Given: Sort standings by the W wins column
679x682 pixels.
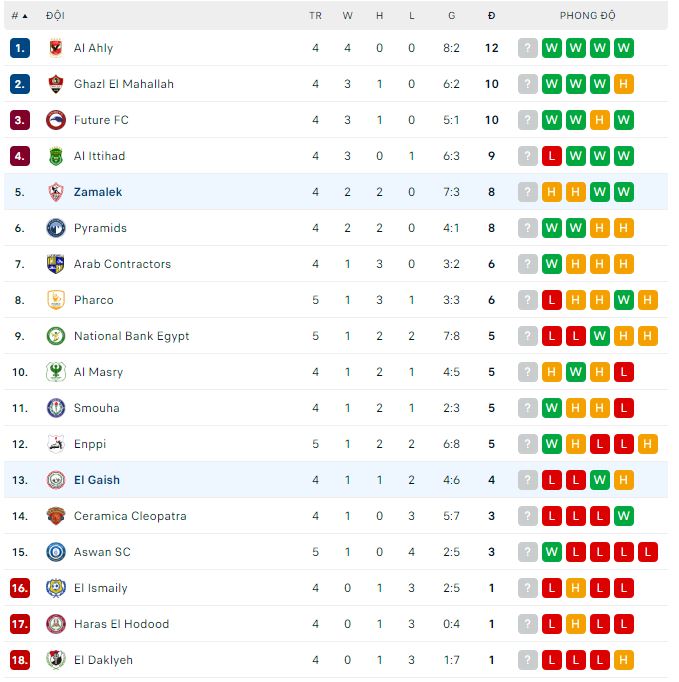Looking at the screenshot, I should coord(348,16).
